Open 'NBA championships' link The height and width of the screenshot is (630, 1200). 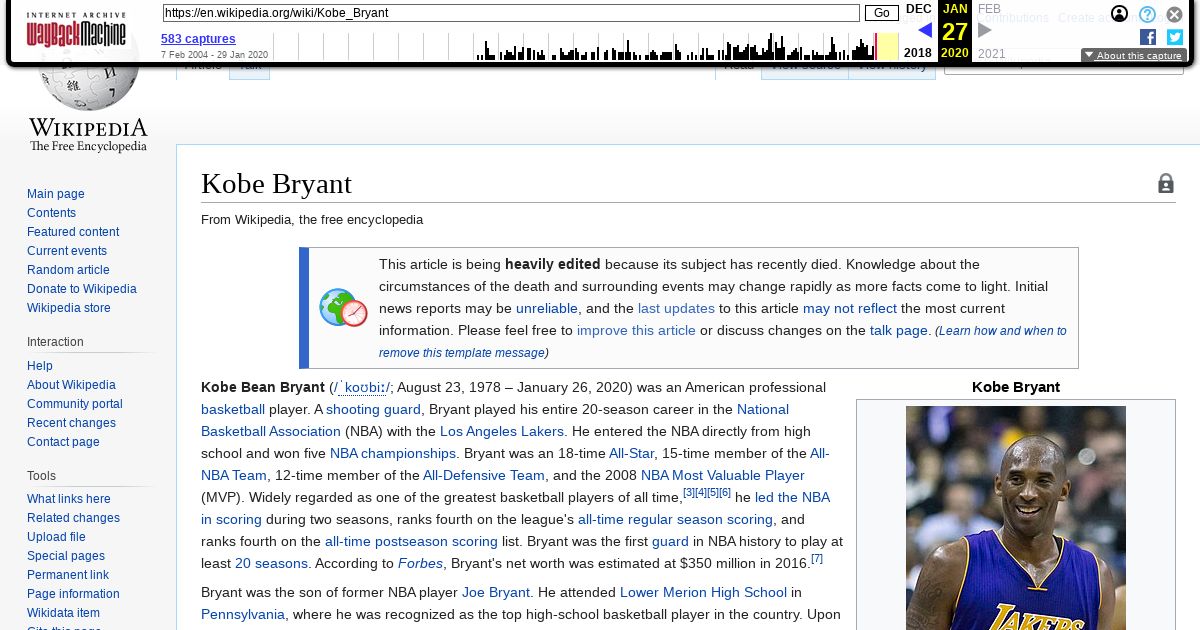tap(393, 453)
